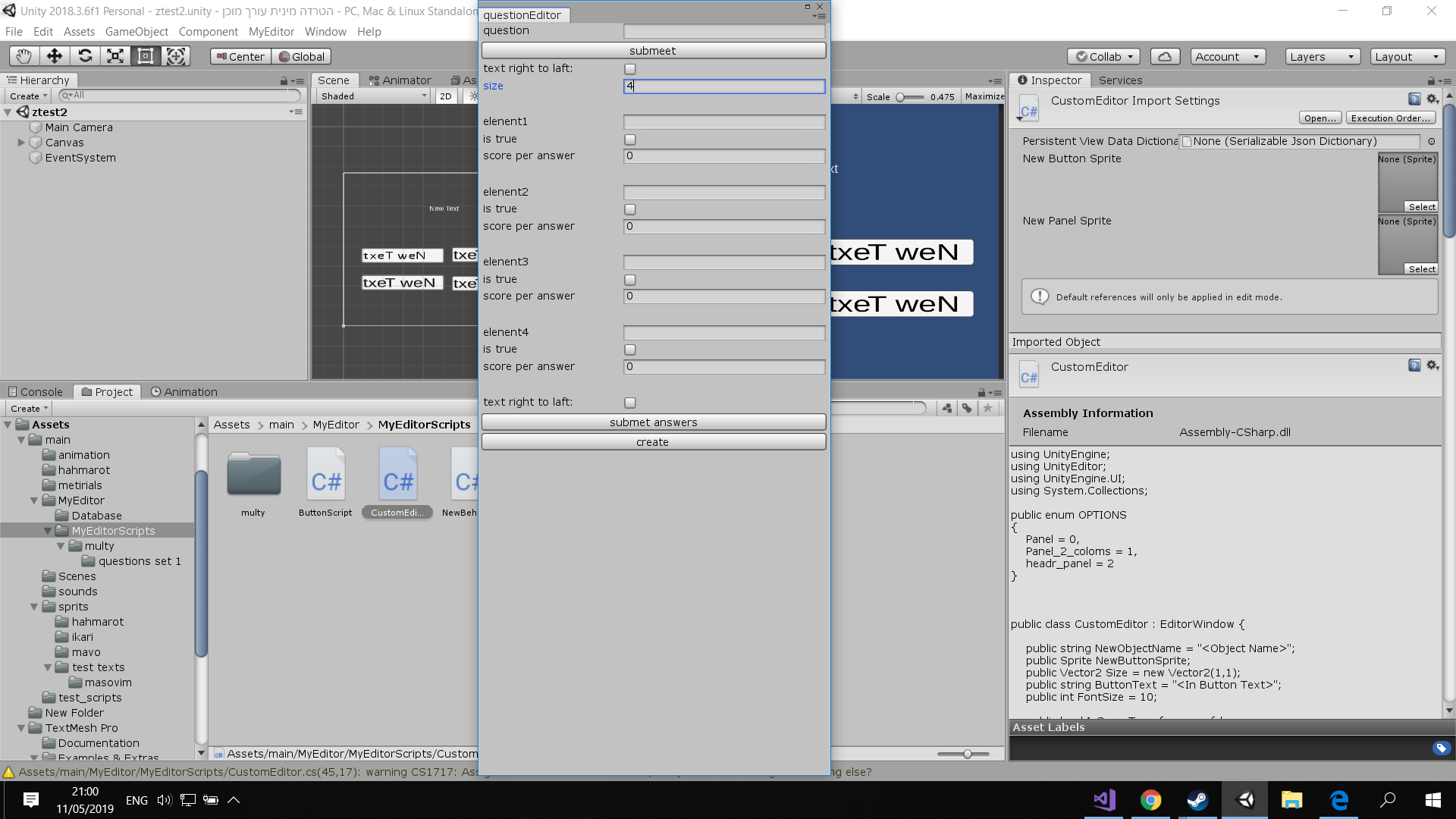Enable elenent1 is true checkbox
The image size is (1456, 819).
click(x=630, y=140)
